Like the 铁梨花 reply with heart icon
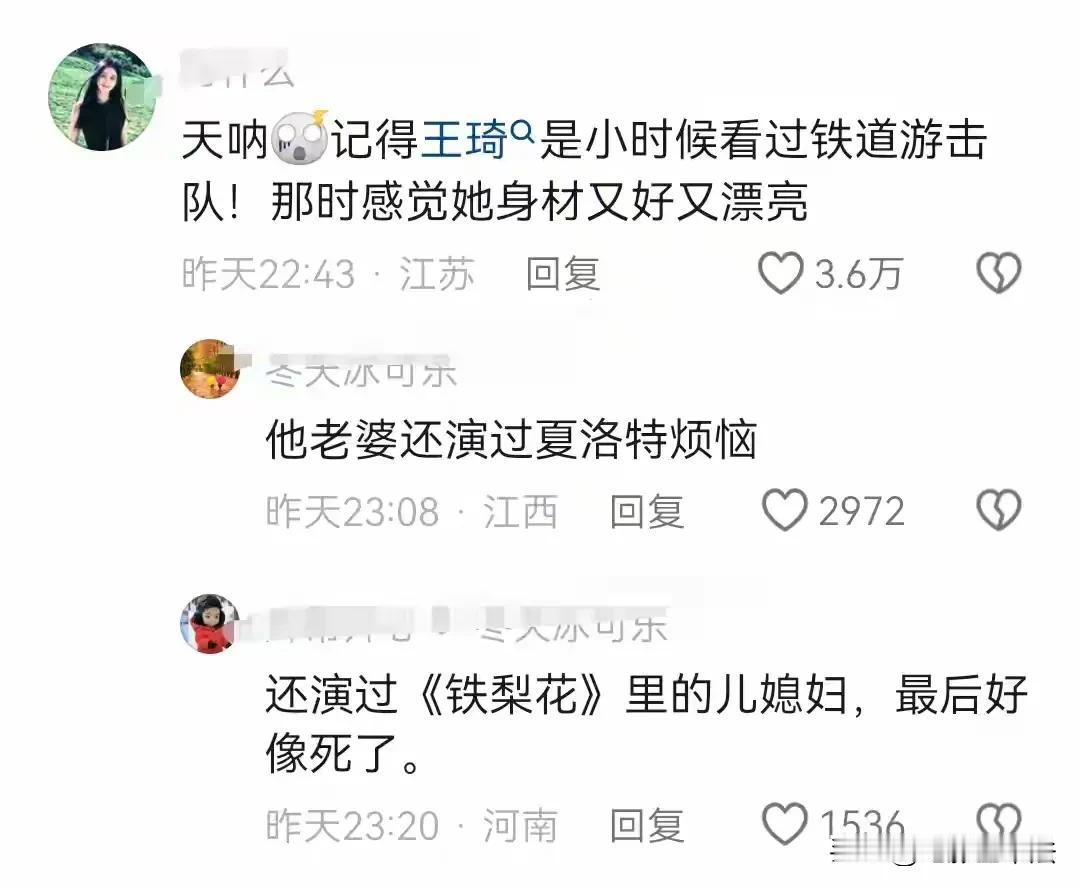Screen dimensions: 1080x888 tap(784, 823)
